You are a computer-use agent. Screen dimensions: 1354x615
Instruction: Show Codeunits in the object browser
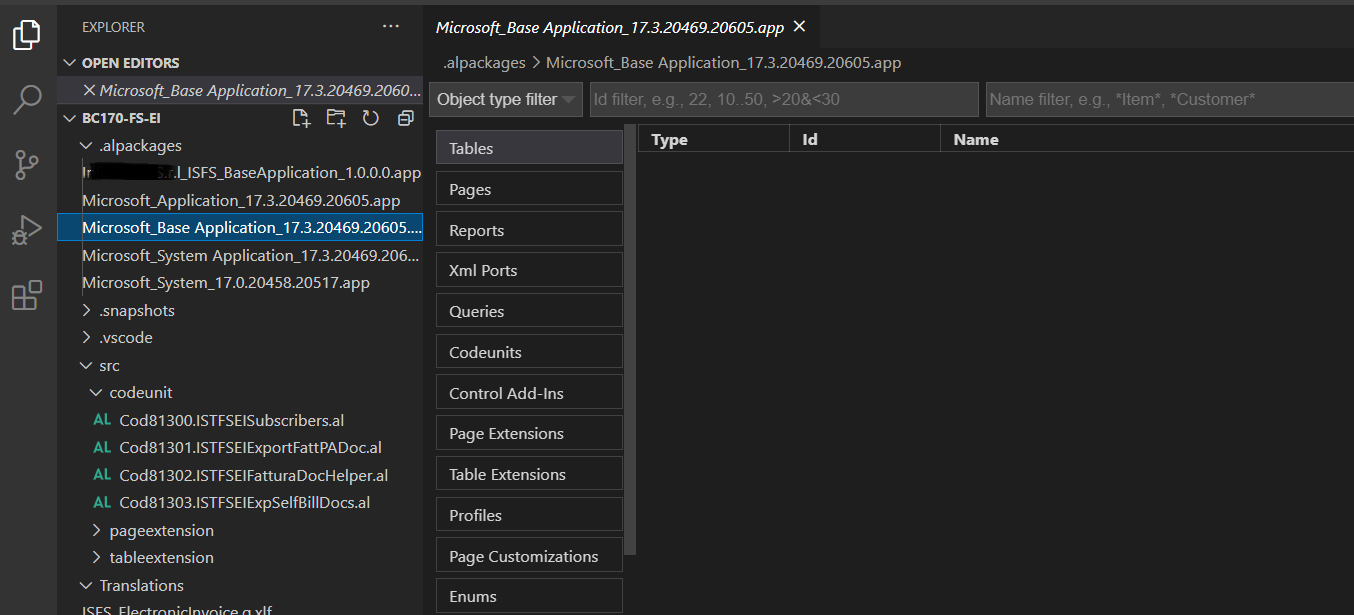click(529, 351)
